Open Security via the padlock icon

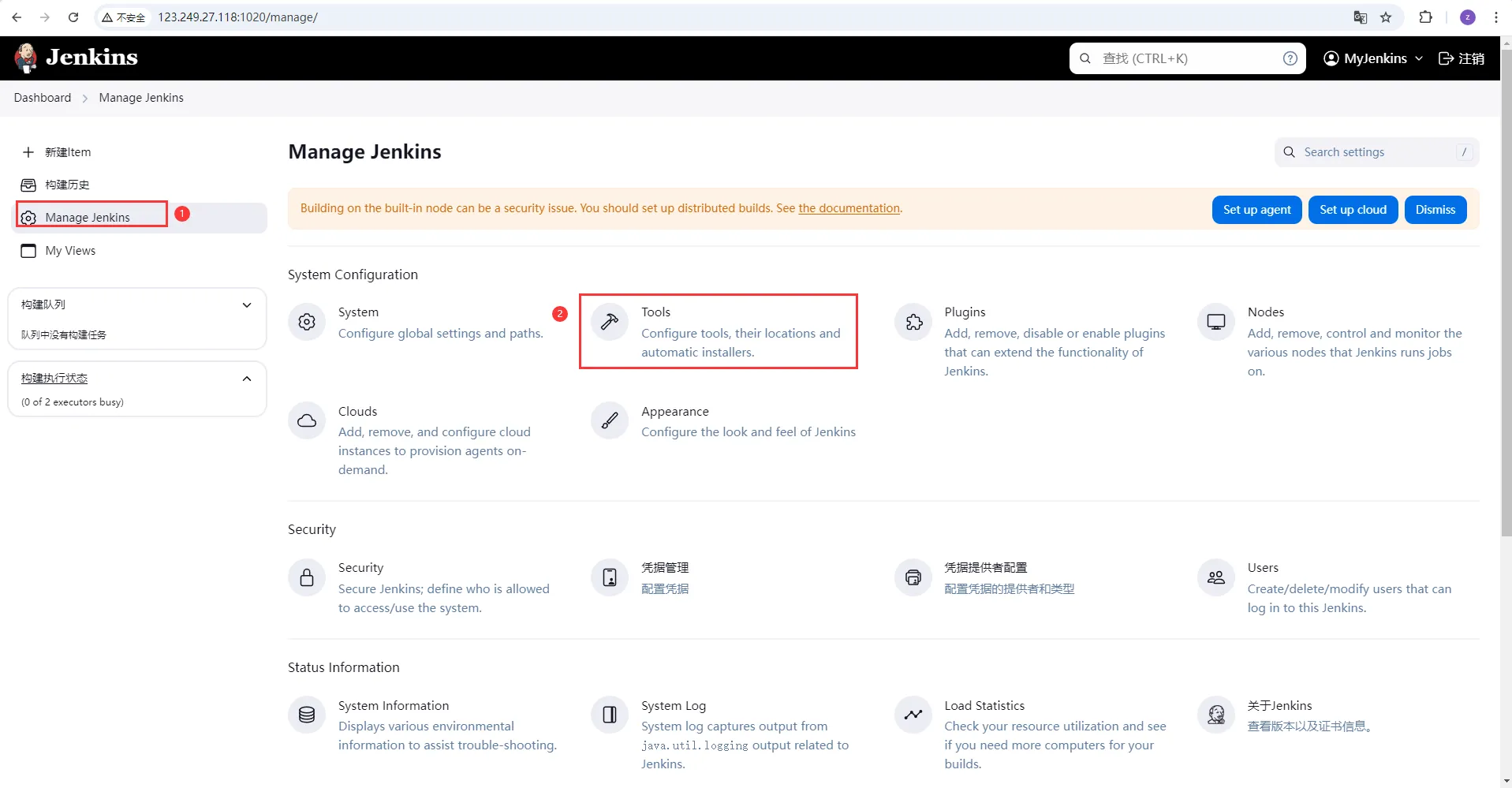pos(307,577)
